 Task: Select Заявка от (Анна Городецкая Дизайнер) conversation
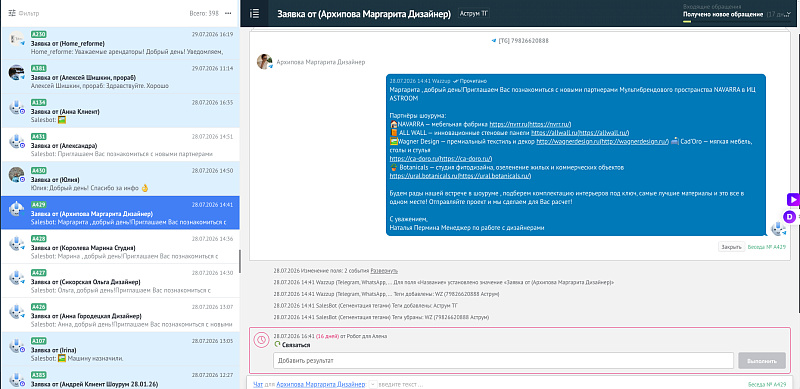click(120, 315)
